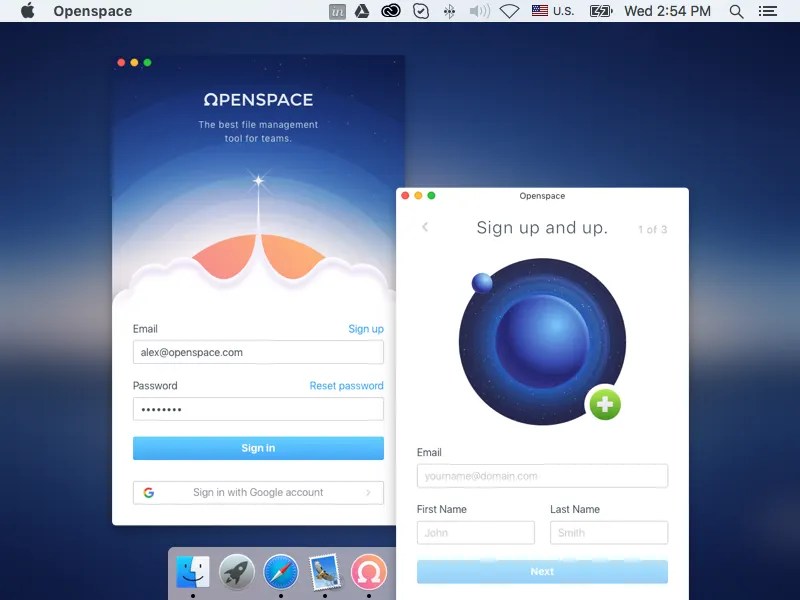Click Reset password
This screenshot has width=800, height=600.
click(x=346, y=385)
